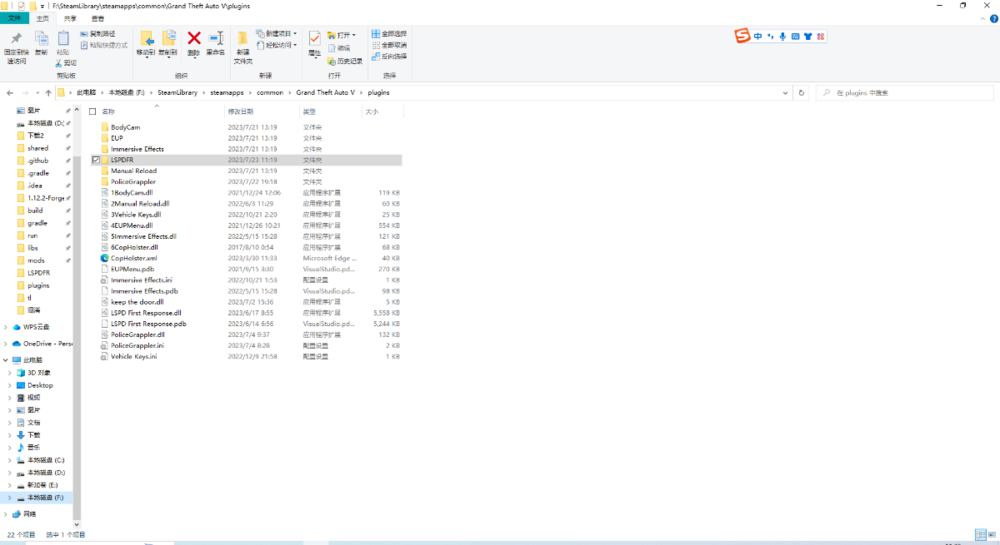This screenshot has width=1000, height=545.
Task: Collapse the This PC (此电脑) tree node
Action: click(5, 360)
